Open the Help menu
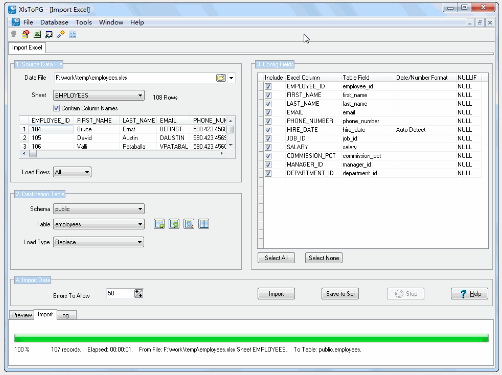The width and height of the screenshot is (502, 375). pyautogui.click(x=137, y=22)
